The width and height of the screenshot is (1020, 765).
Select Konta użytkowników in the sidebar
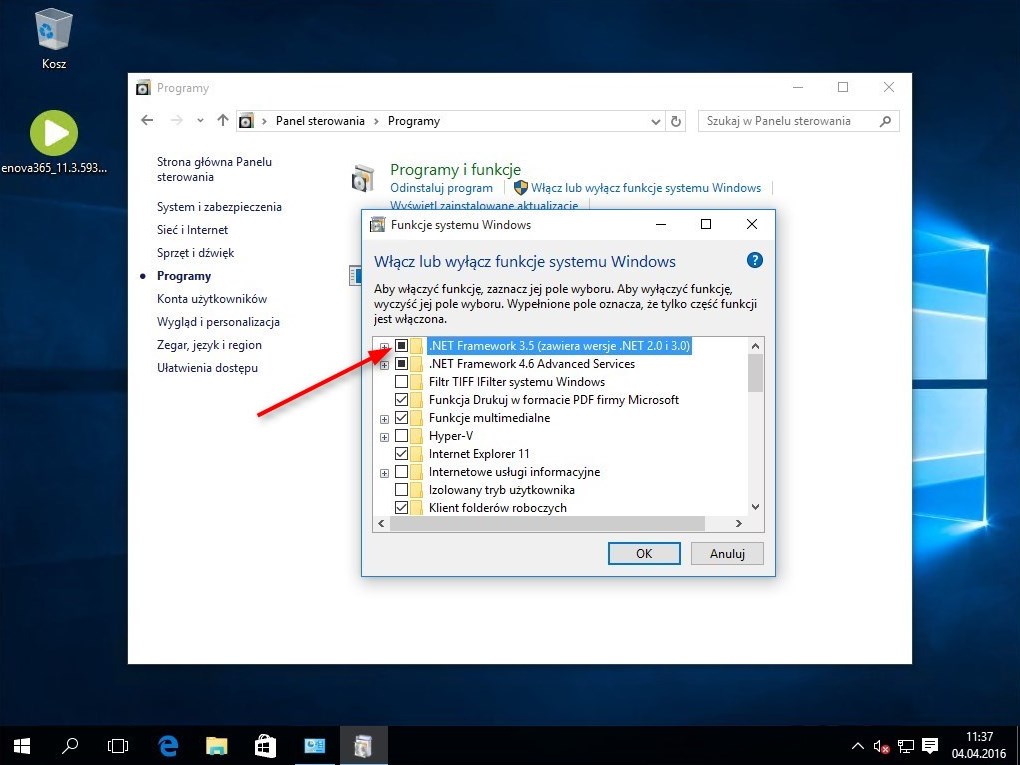coord(212,299)
